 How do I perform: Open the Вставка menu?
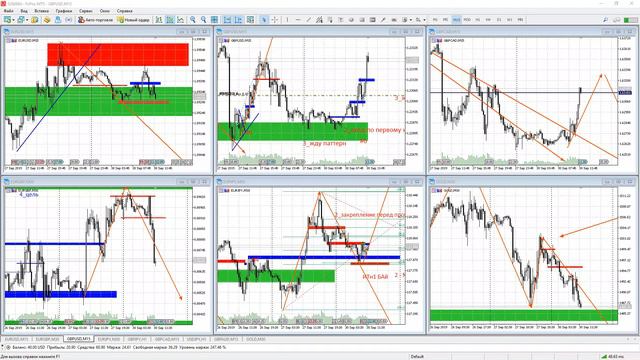point(42,11)
